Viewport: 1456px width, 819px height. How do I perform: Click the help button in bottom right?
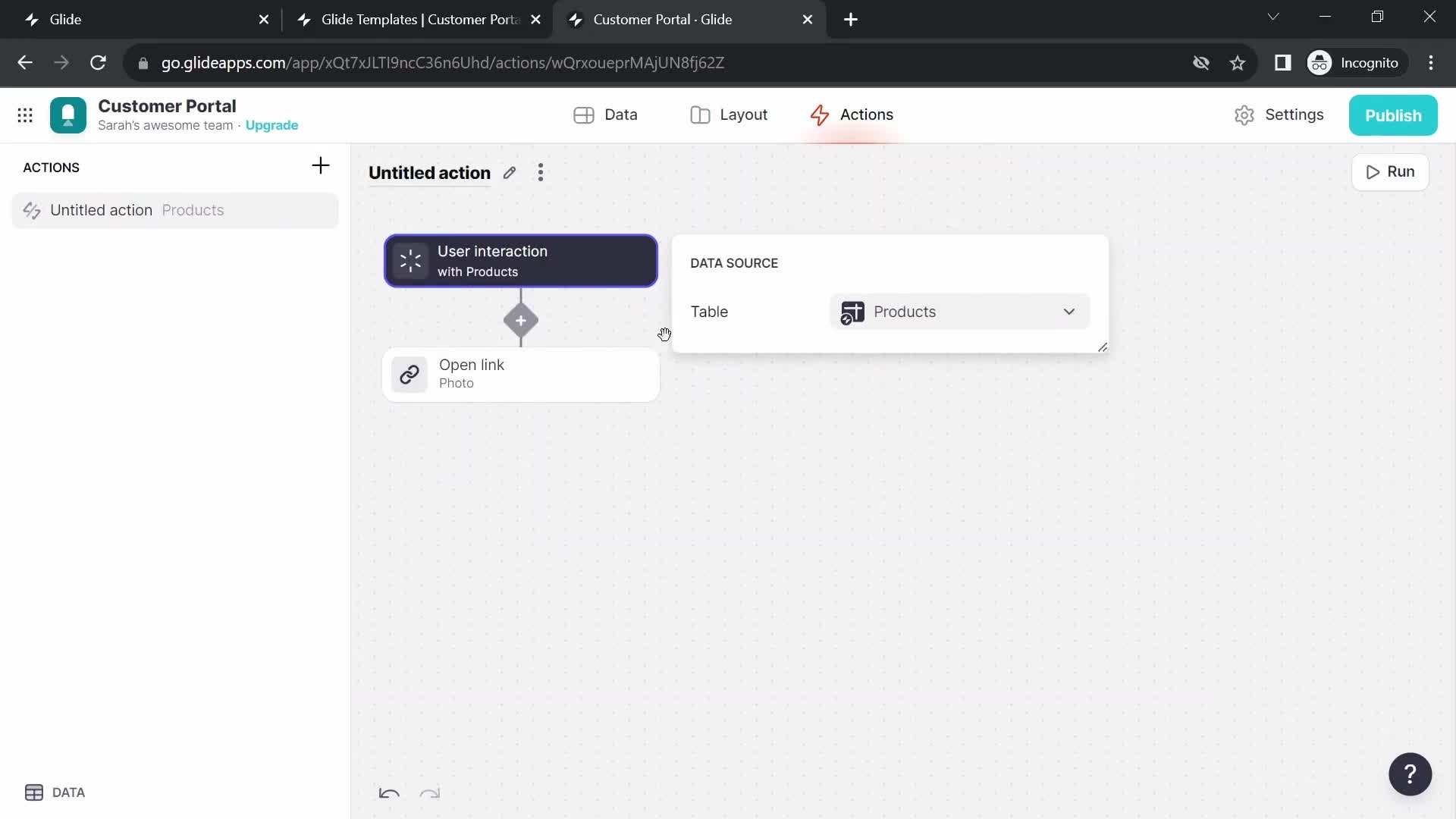coord(1410,774)
